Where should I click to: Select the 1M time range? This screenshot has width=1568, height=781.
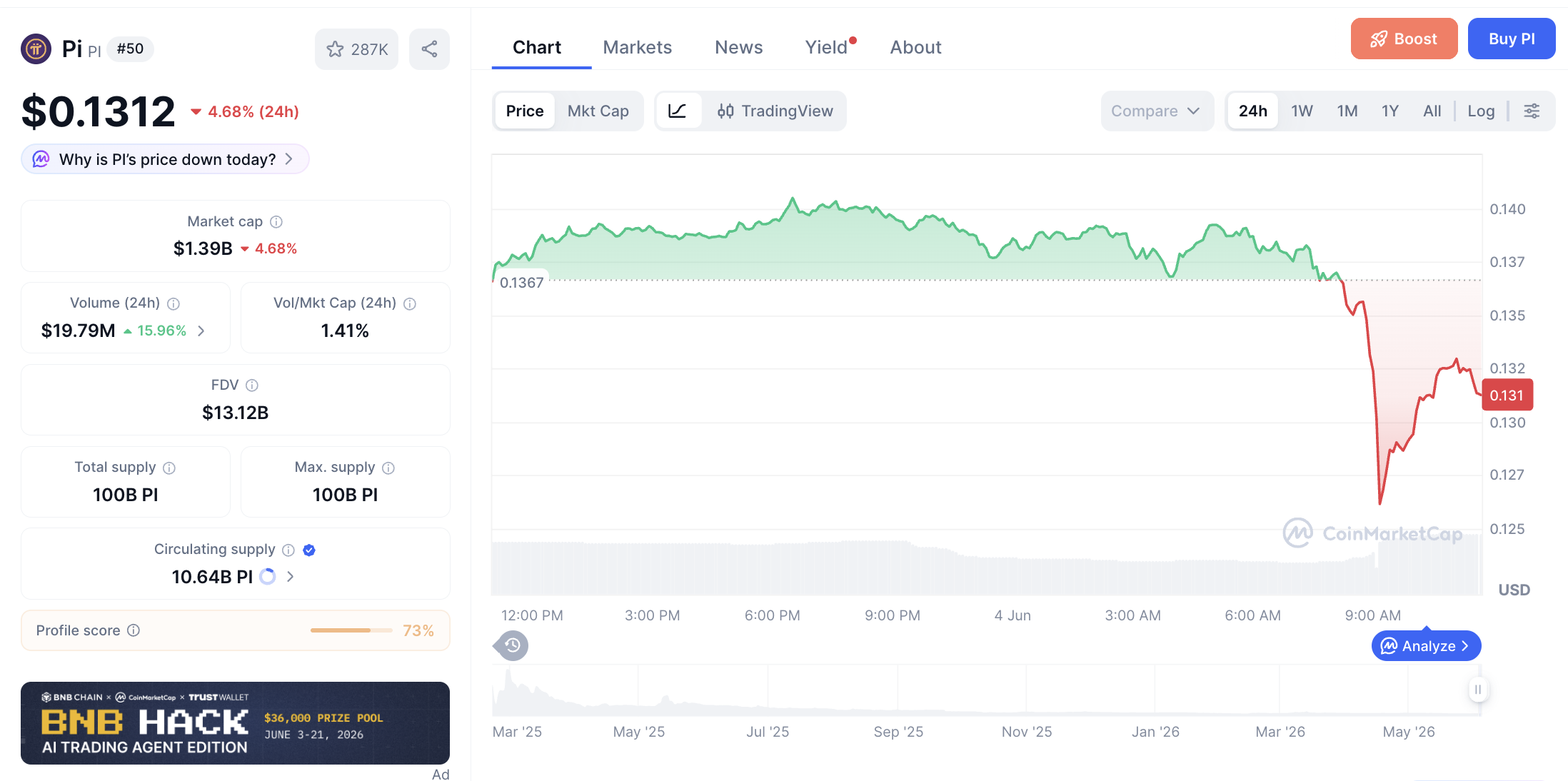click(1347, 111)
